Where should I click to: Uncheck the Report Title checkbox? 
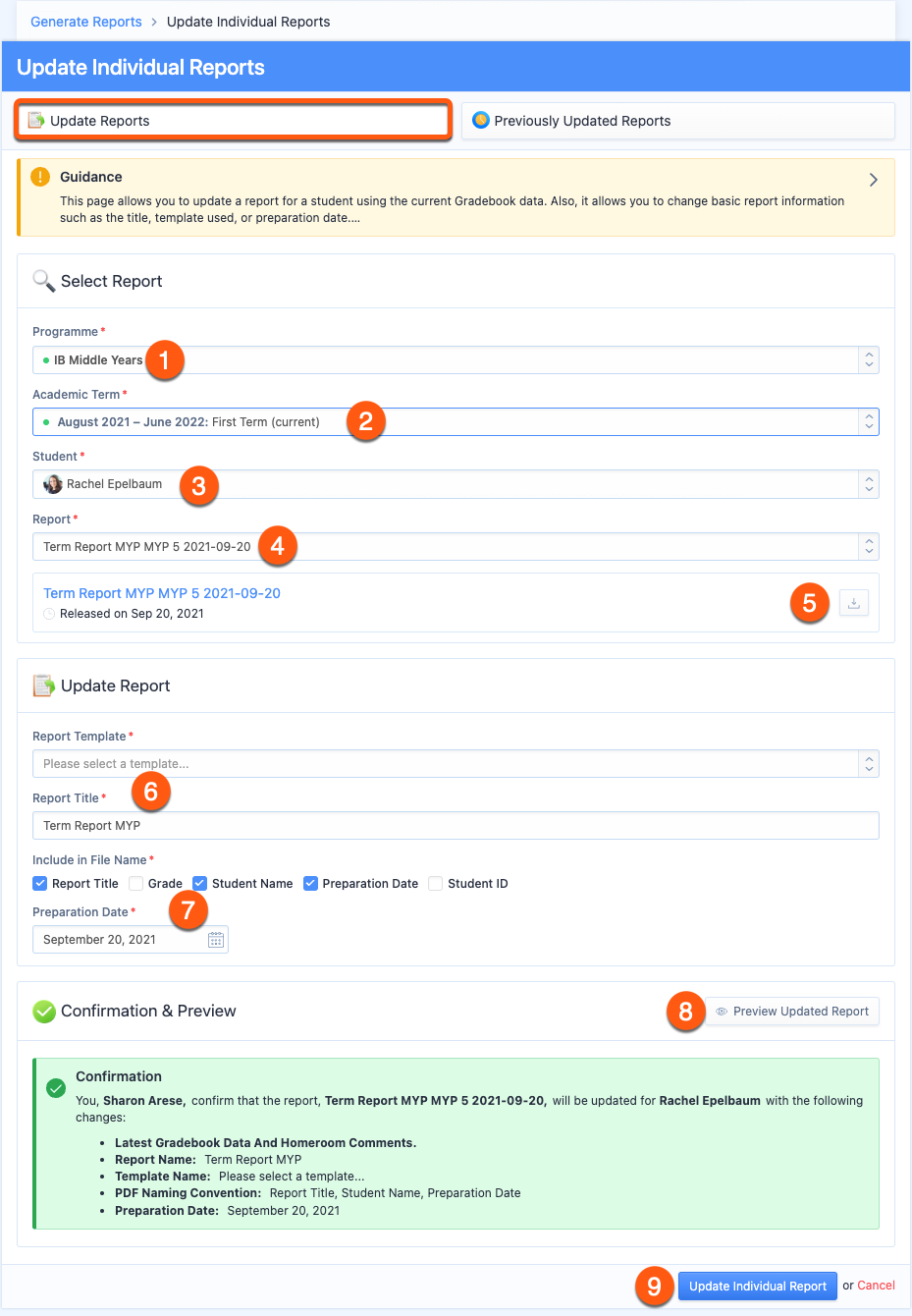coord(40,884)
